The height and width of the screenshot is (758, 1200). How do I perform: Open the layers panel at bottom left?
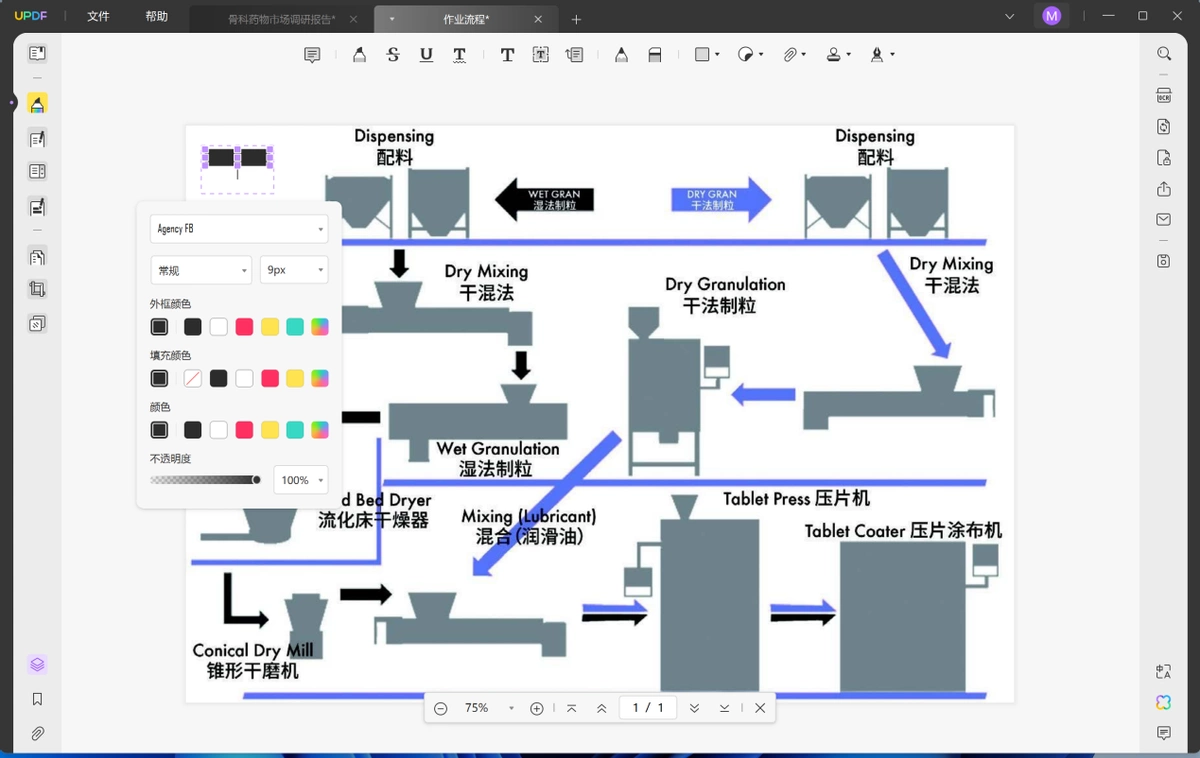(37, 665)
